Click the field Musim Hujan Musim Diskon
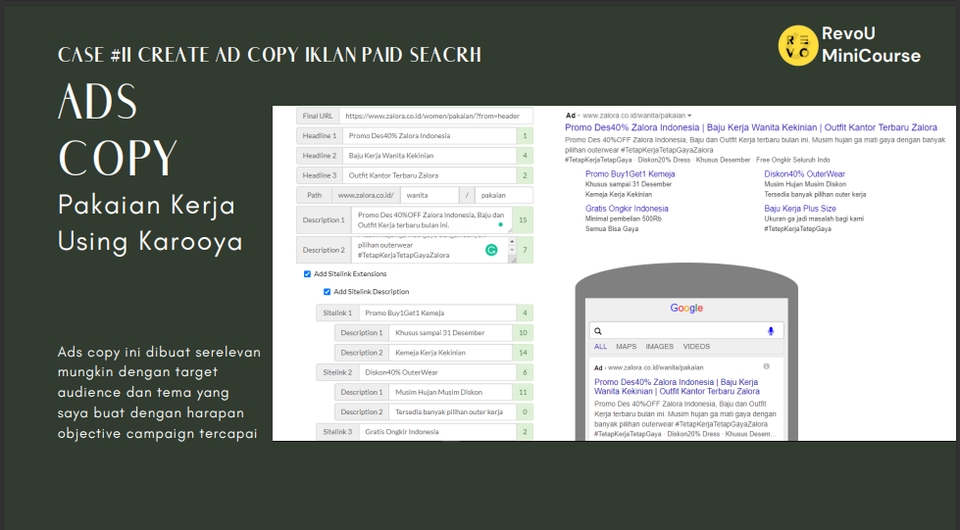960x530 pixels. tap(453, 392)
